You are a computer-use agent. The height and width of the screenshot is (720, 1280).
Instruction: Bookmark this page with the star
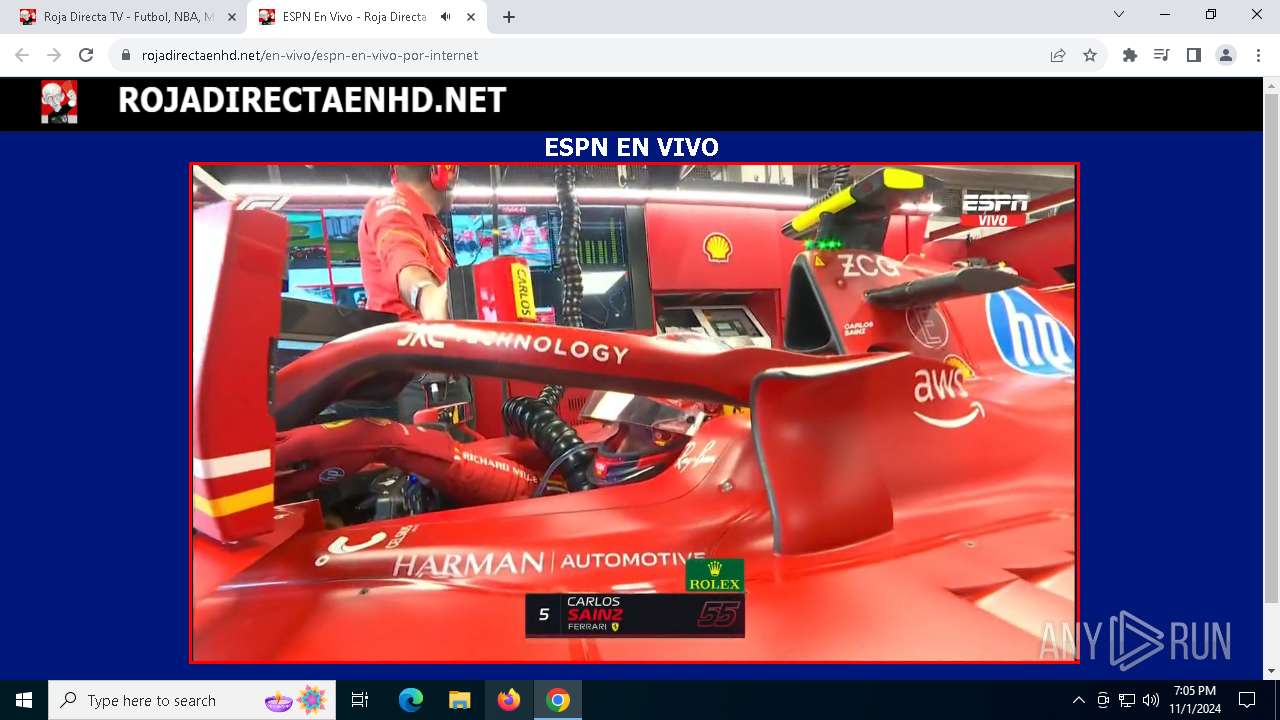(x=1090, y=56)
